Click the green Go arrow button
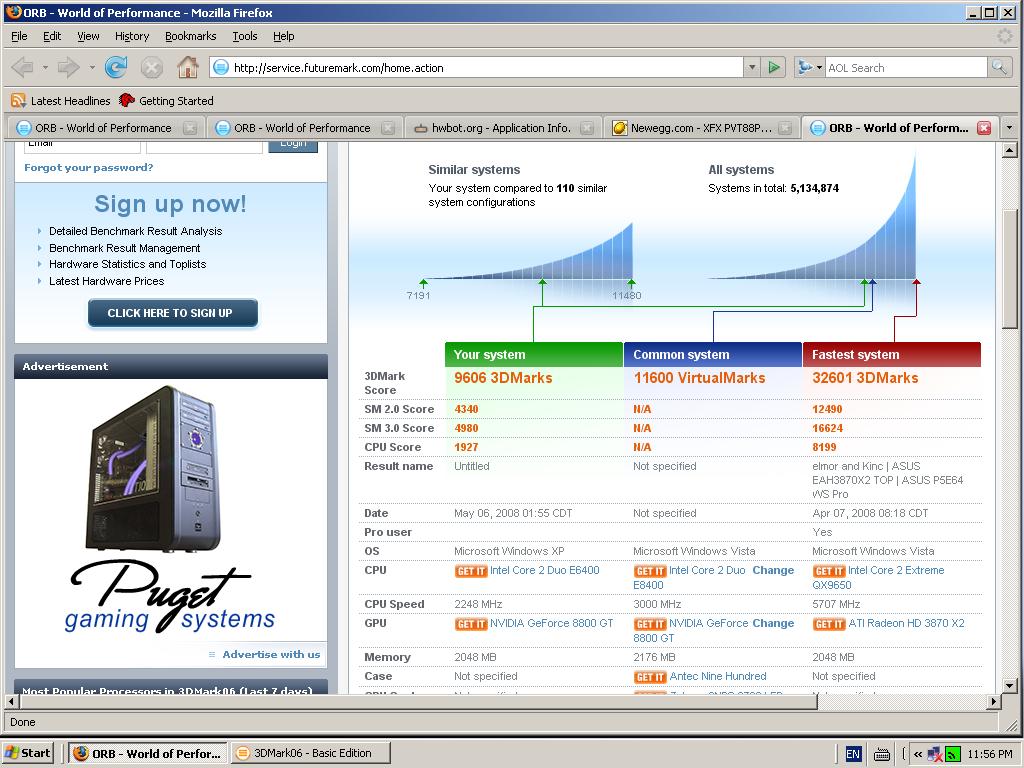Viewport: 1024px width, 768px height. tap(774, 67)
